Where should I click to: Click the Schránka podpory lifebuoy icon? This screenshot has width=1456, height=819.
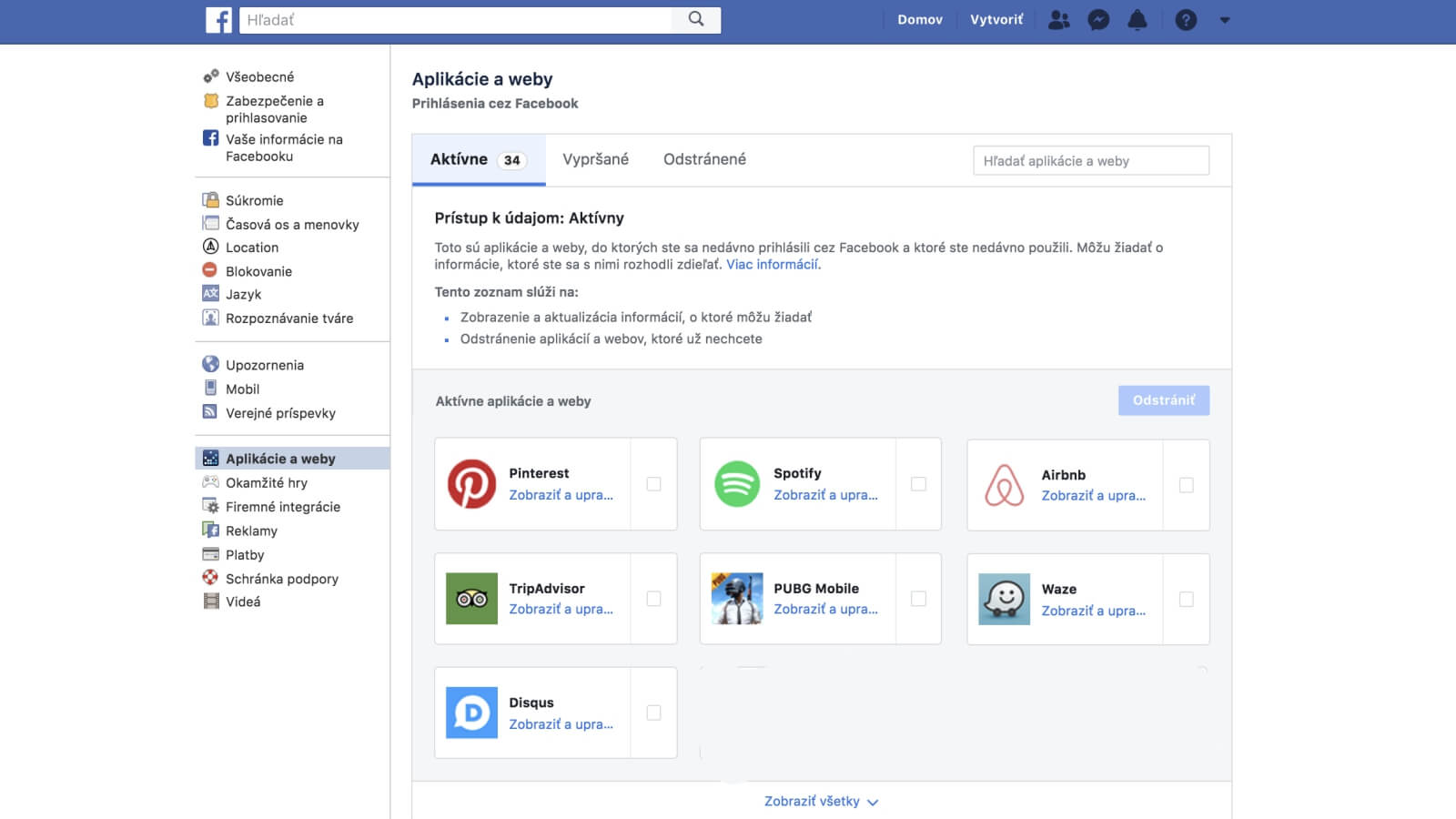pyautogui.click(x=210, y=578)
